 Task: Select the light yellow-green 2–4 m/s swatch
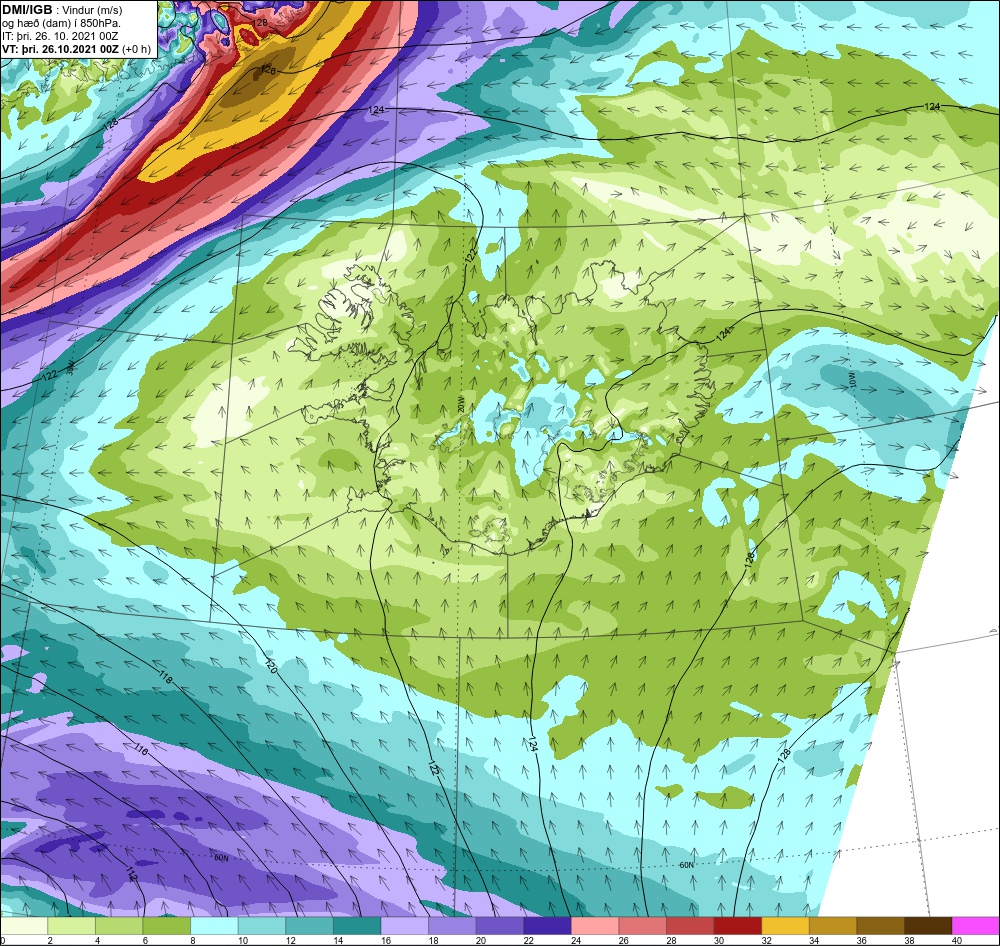[71, 926]
